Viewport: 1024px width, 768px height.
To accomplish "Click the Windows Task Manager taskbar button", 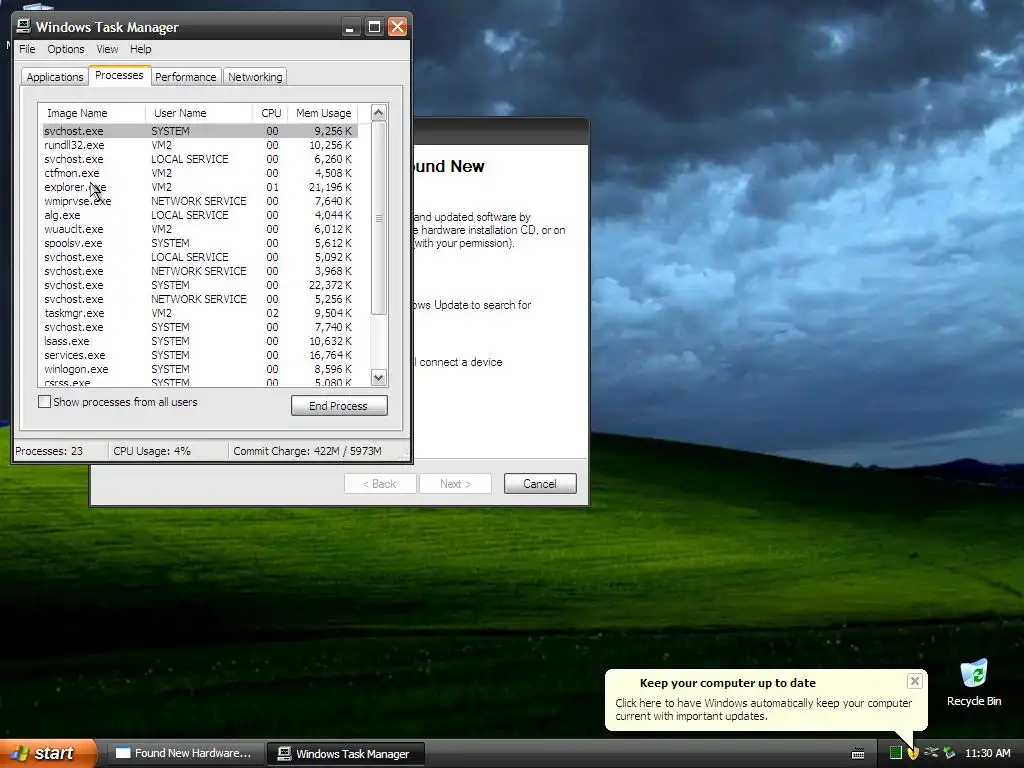I will point(345,754).
